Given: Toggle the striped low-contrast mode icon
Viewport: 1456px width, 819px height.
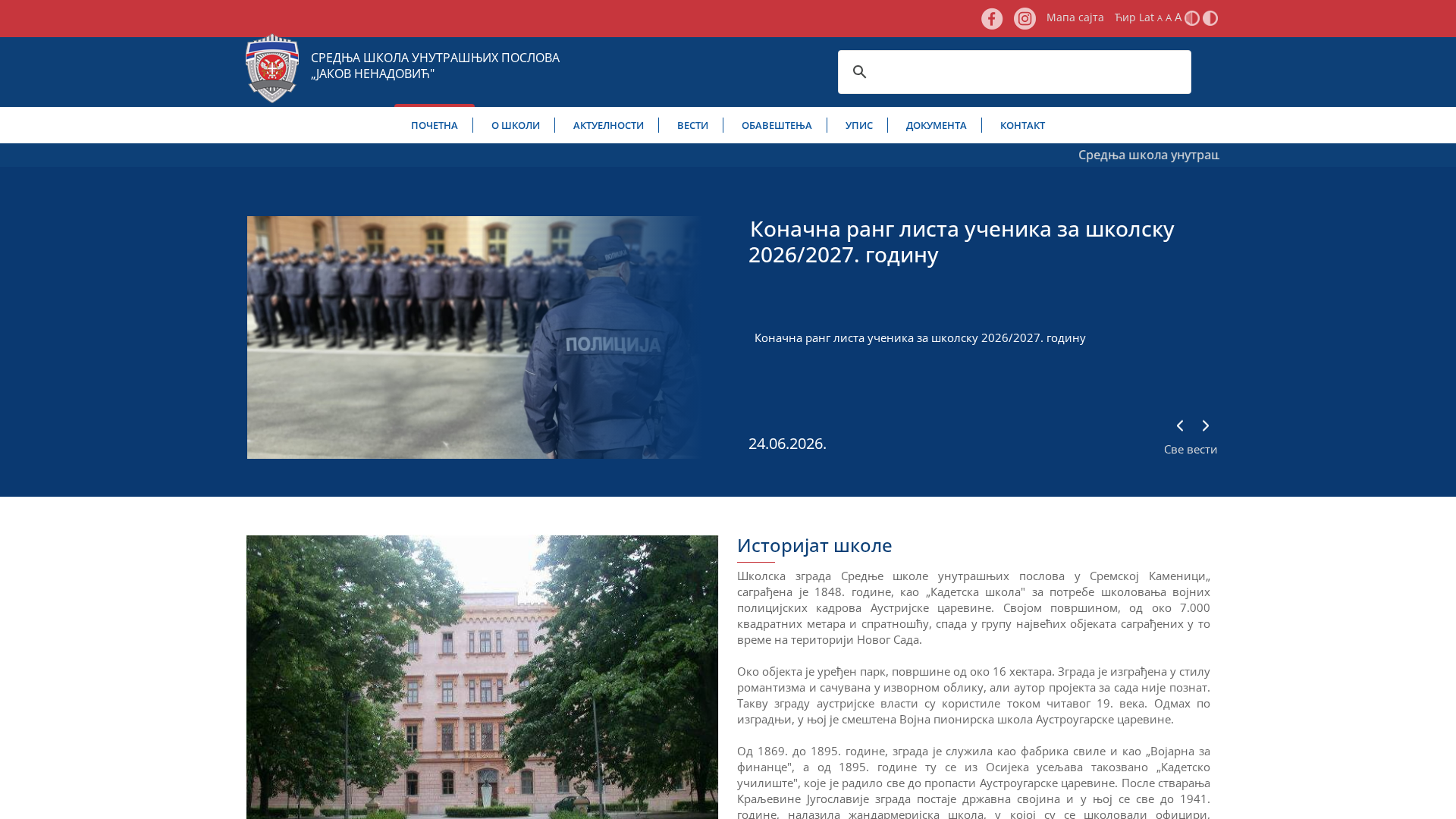Looking at the screenshot, I should point(1192,18).
